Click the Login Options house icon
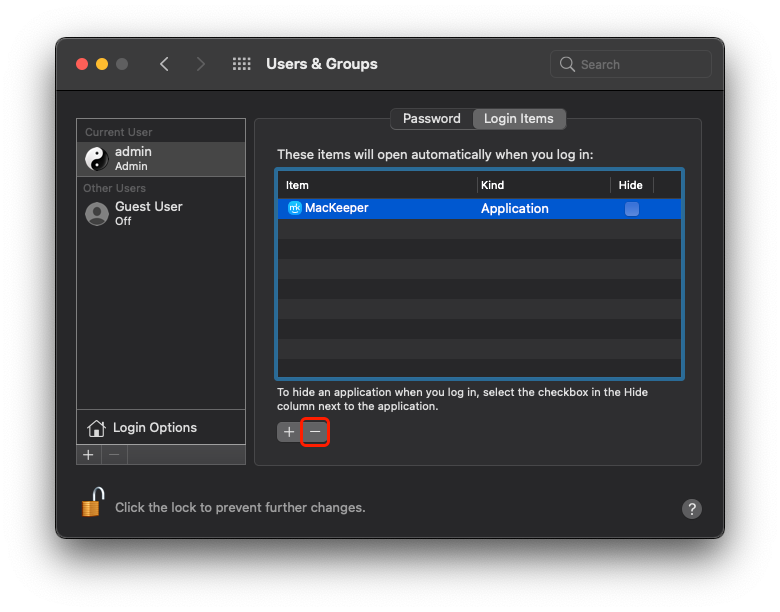Viewport: 780px width, 612px height. tap(96, 428)
